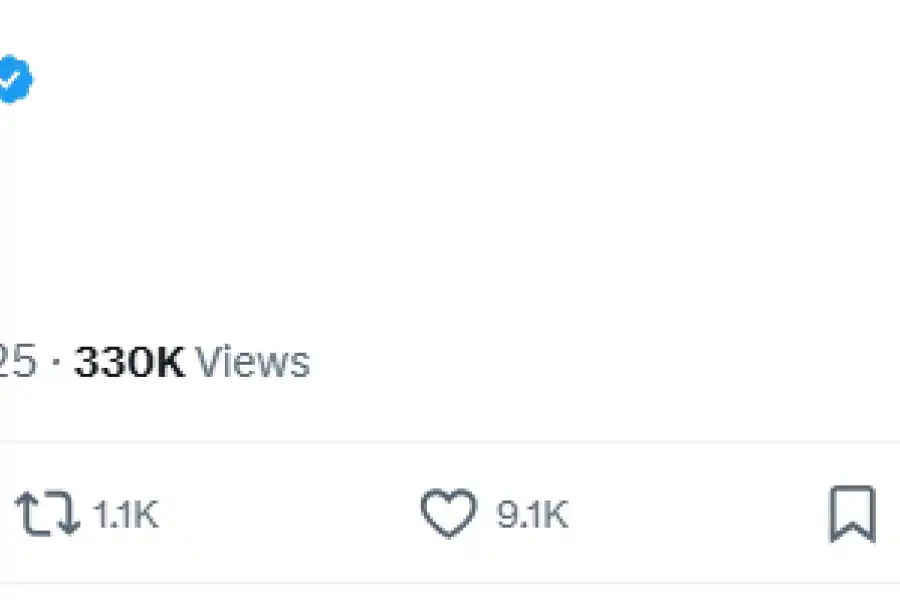Toggle the bookmark ribbon to save the post
Screen dimensions: 900x600
click(852, 514)
